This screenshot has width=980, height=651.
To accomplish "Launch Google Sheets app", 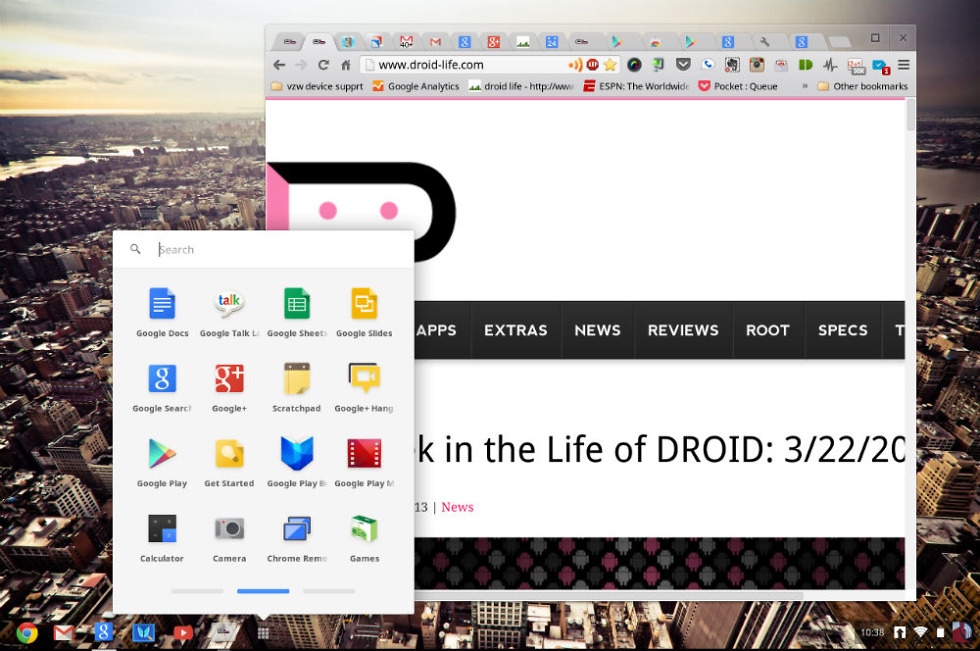I will click(297, 304).
